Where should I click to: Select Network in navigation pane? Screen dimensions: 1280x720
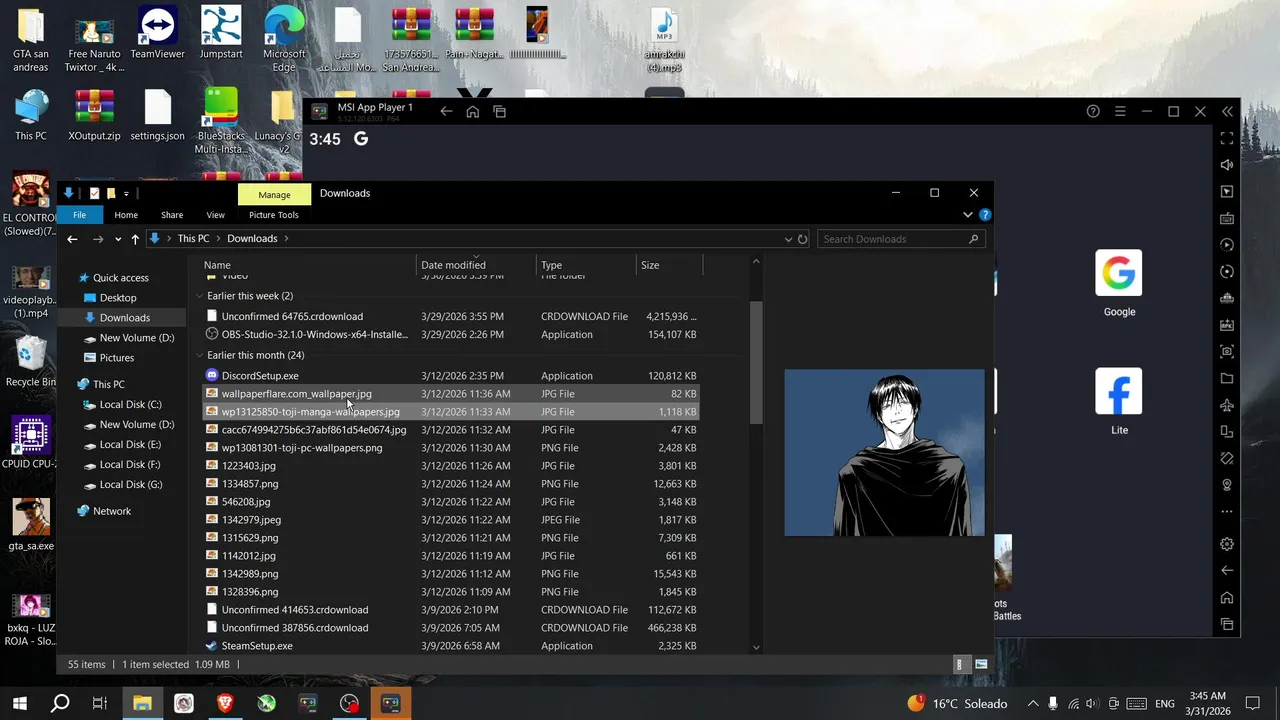(x=112, y=511)
